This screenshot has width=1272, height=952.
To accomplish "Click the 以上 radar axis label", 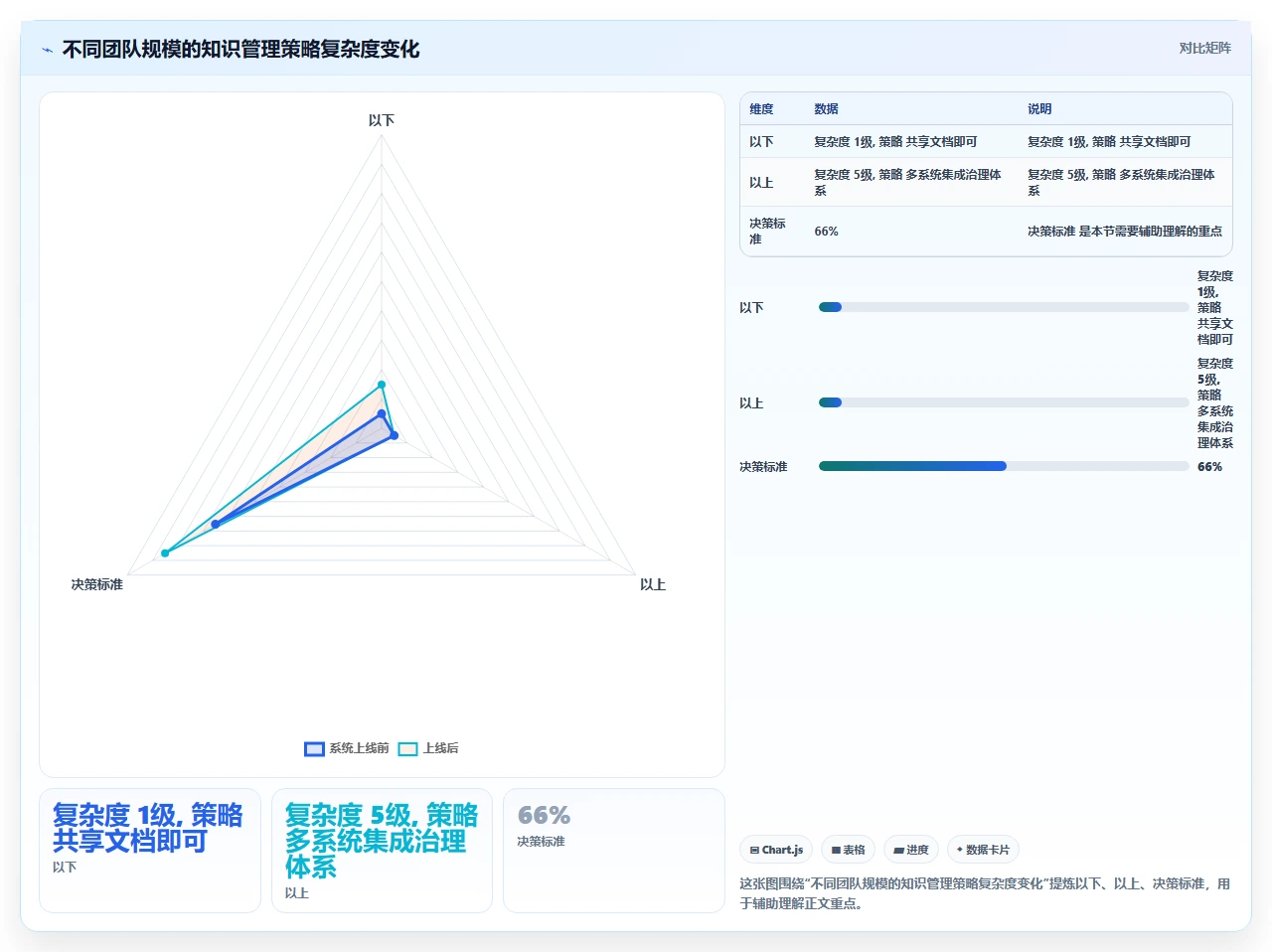I will click(653, 584).
